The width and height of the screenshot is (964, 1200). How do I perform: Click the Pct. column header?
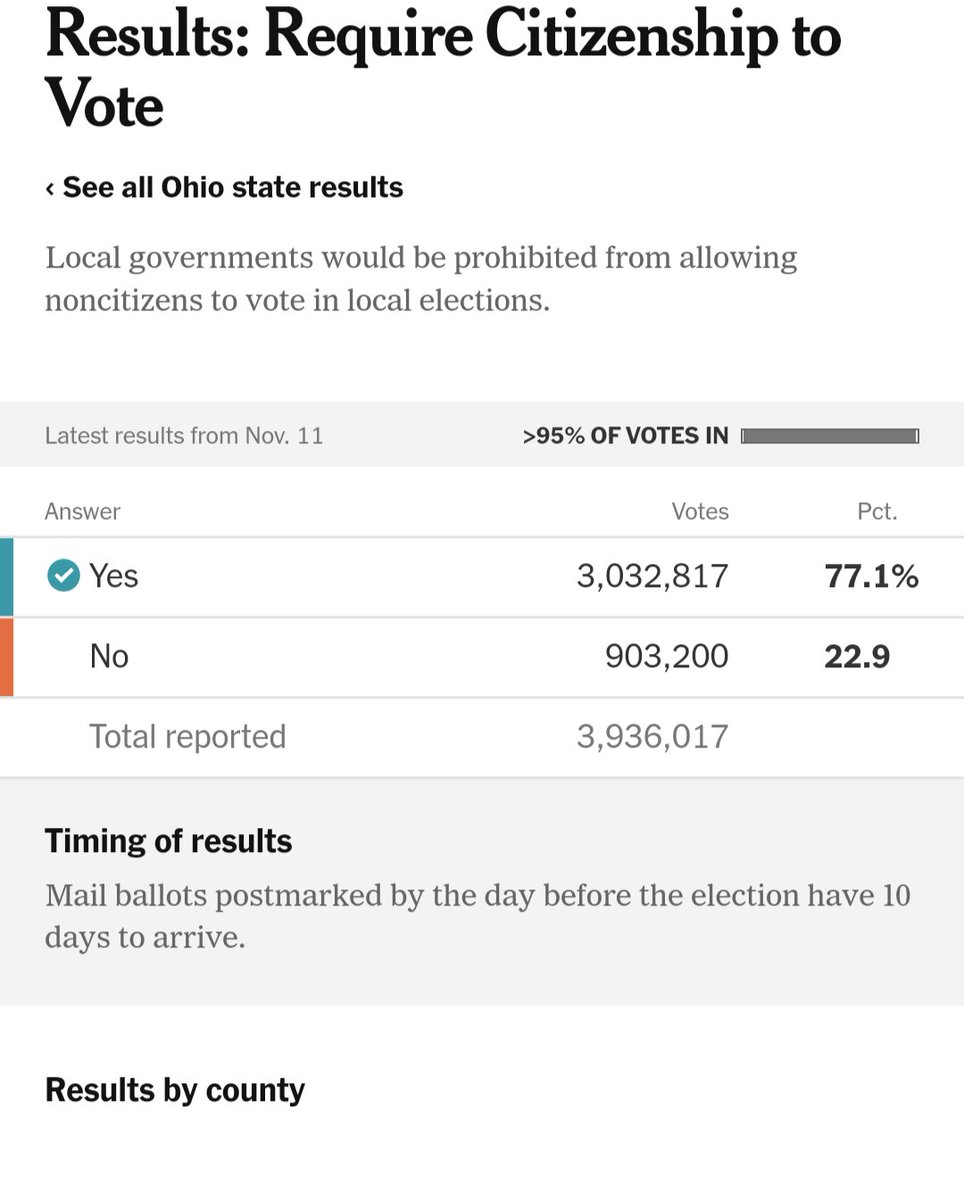pyautogui.click(x=877, y=512)
